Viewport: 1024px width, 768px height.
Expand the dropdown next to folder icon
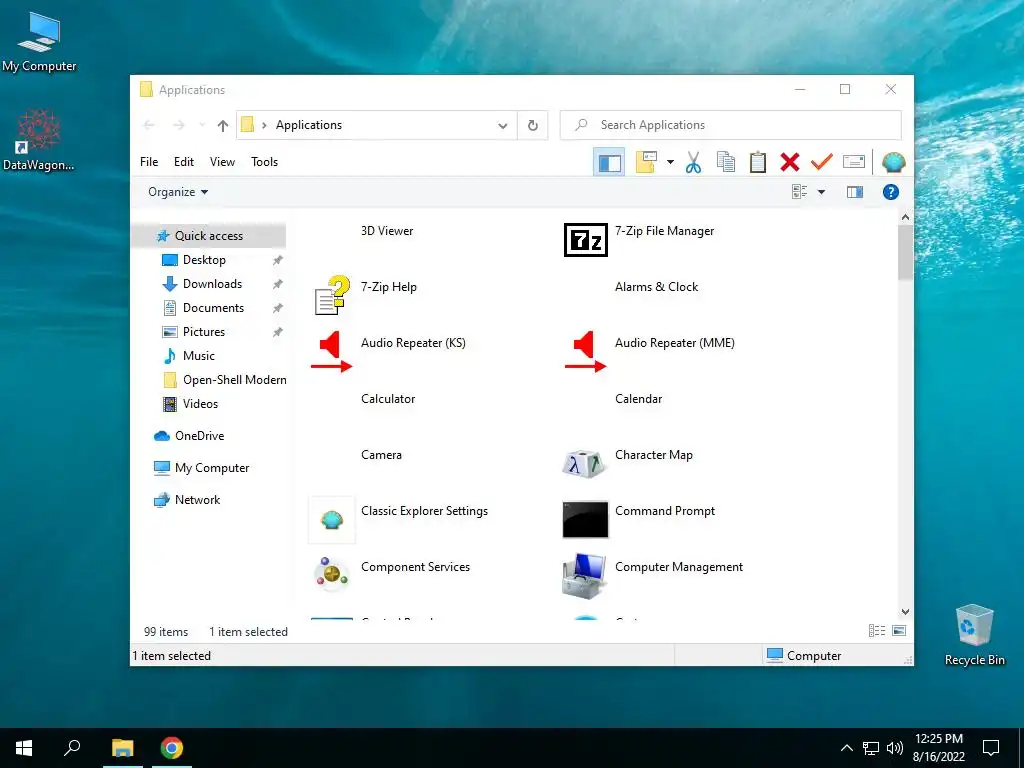[x=670, y=162]
